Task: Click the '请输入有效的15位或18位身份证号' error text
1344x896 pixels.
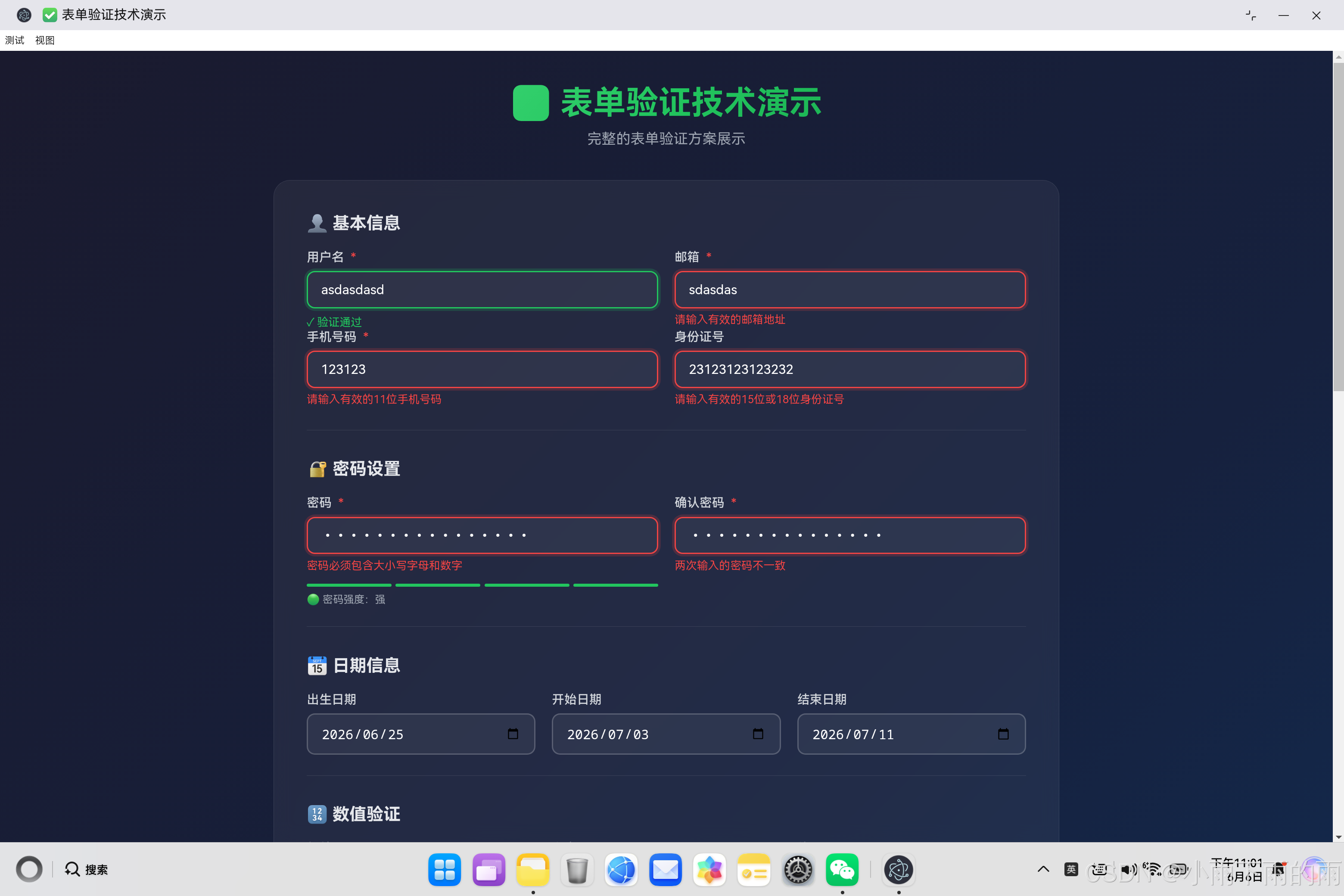Action: pos(759,399)
